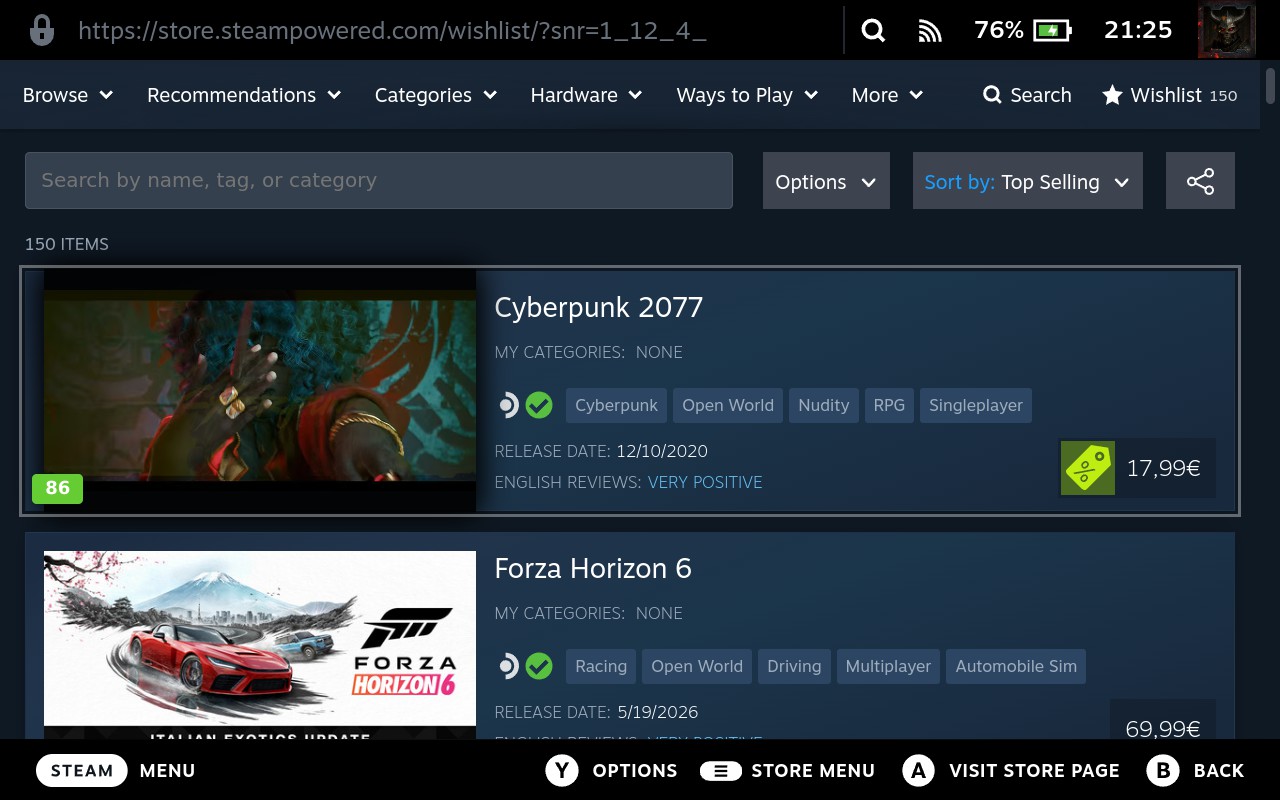The height and width of the screenshot is (800, 1280).
Task: Select the Nudity tag
Action: tap(824, 405)
